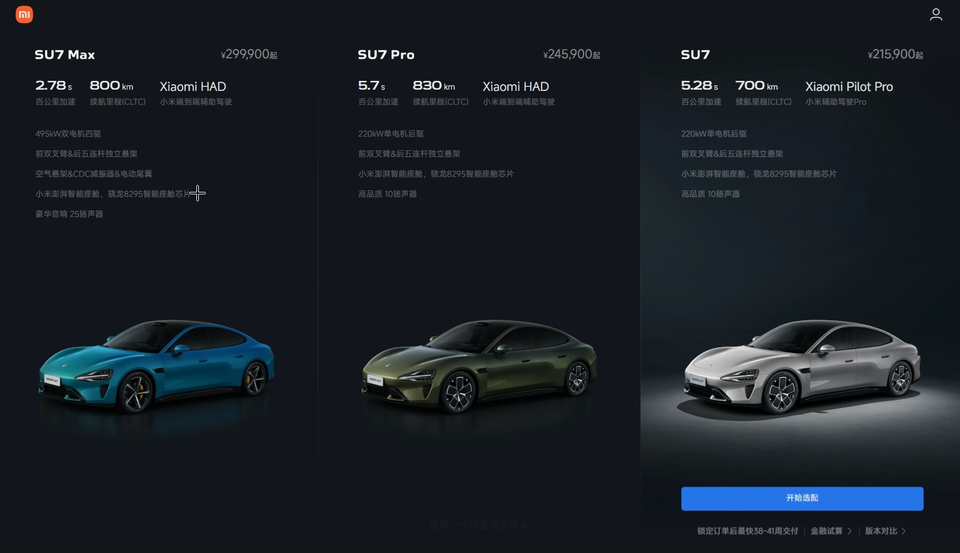Click the blue 开始选配 button

[x=802, y=498]
